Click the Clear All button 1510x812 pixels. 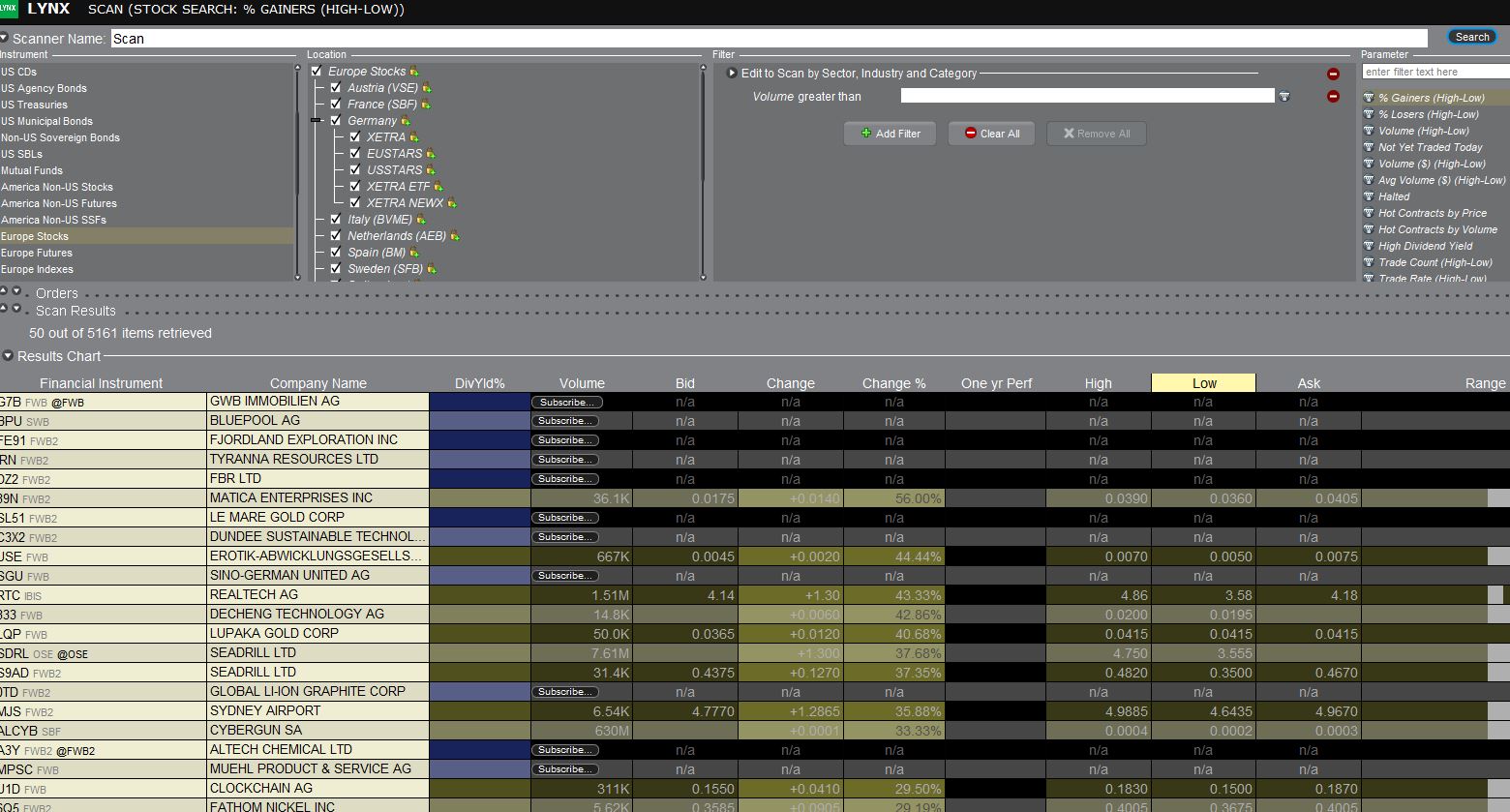pyautogui.click(x=992, y=134)
